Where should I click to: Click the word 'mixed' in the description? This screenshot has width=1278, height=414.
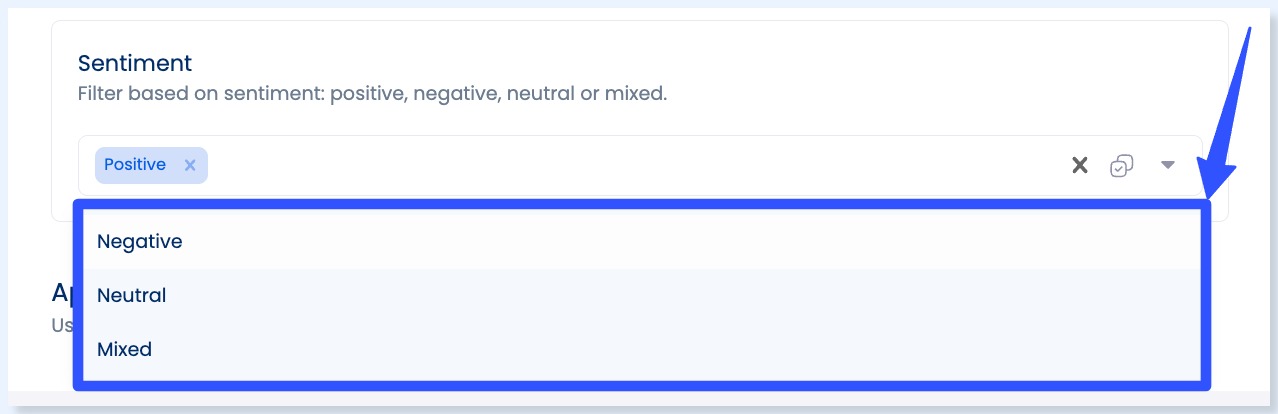click(x=635, y=94)
